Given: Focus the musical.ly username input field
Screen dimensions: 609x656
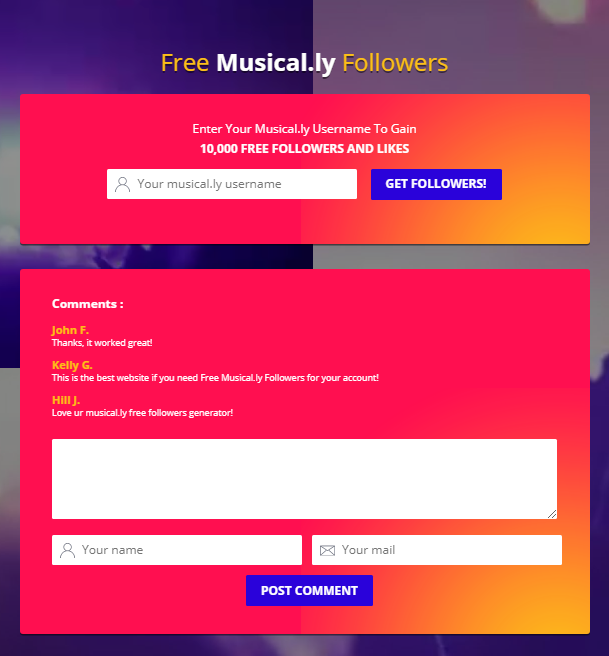Looking at the screenshot, I should [232, 184].
